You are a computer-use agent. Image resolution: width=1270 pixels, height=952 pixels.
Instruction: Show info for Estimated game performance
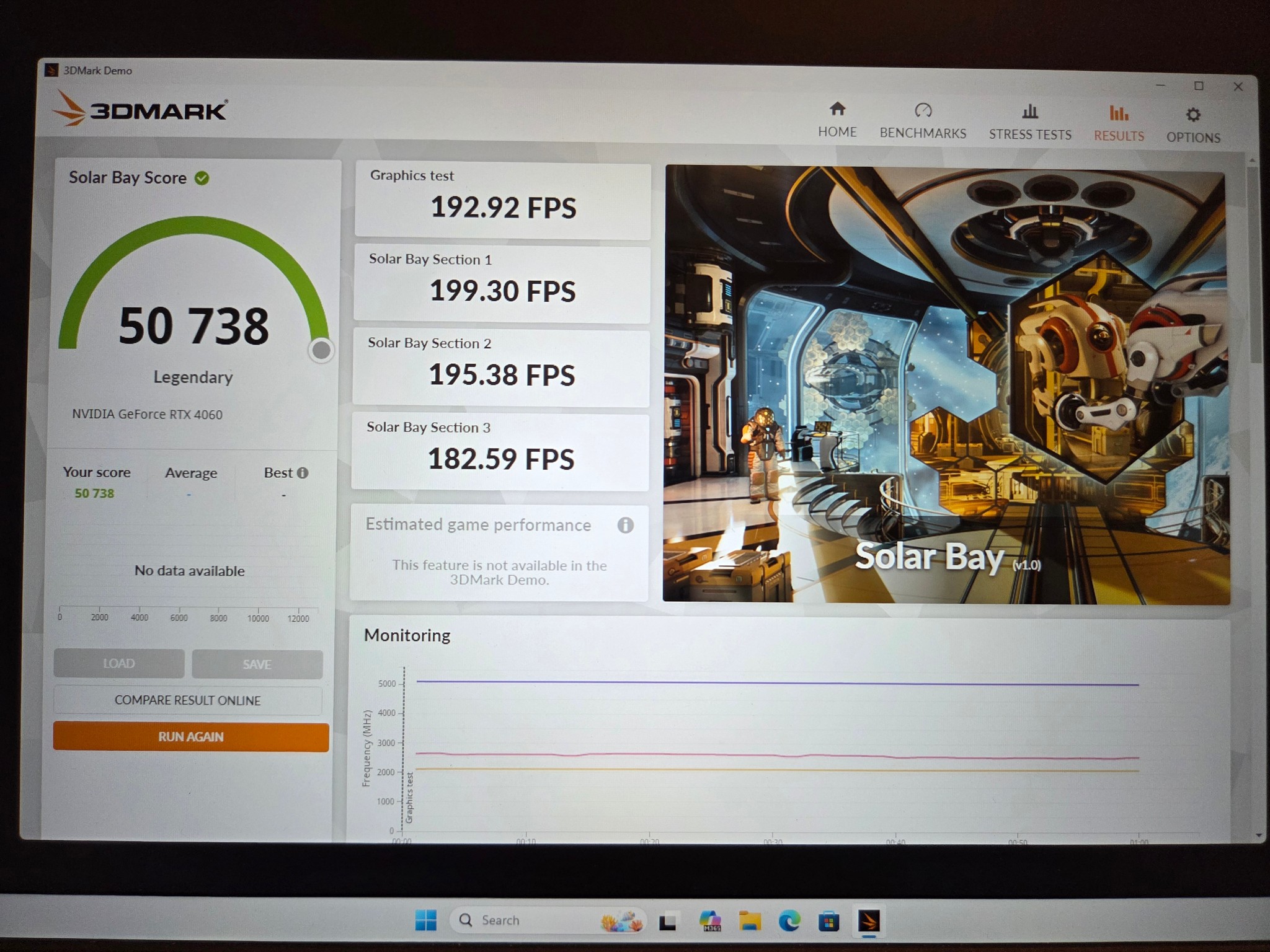[625, 526]
